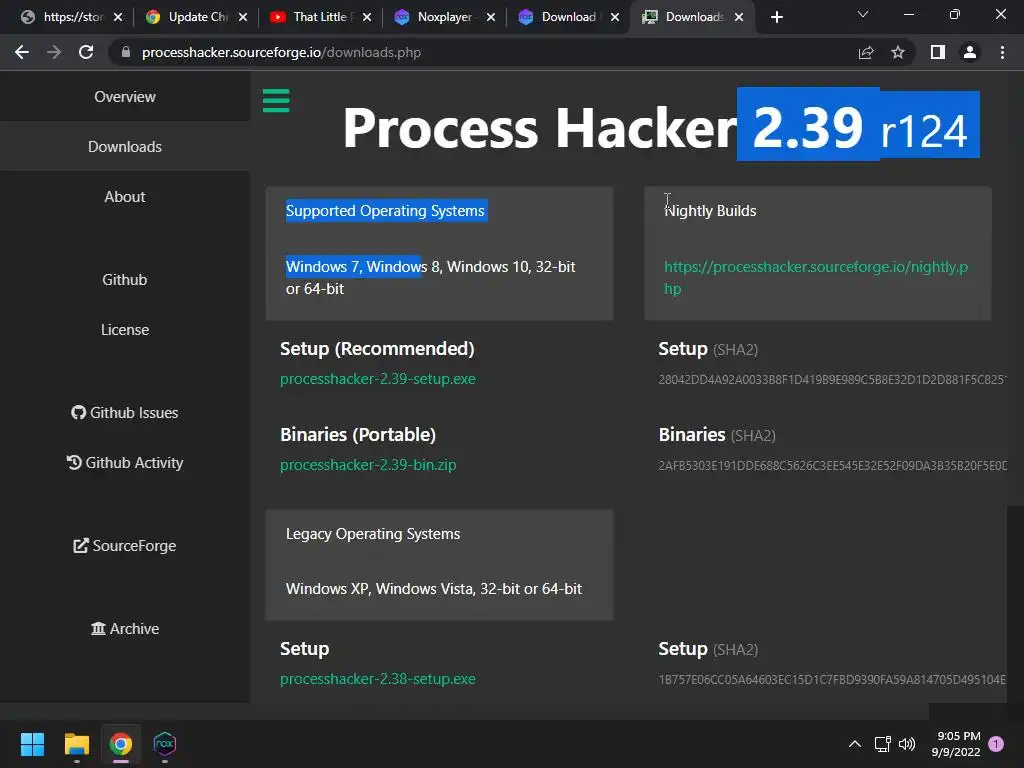Screen dimensions: 1024x768
Task: Bookmark this page with the star
Action: click(x=898, y=52)
